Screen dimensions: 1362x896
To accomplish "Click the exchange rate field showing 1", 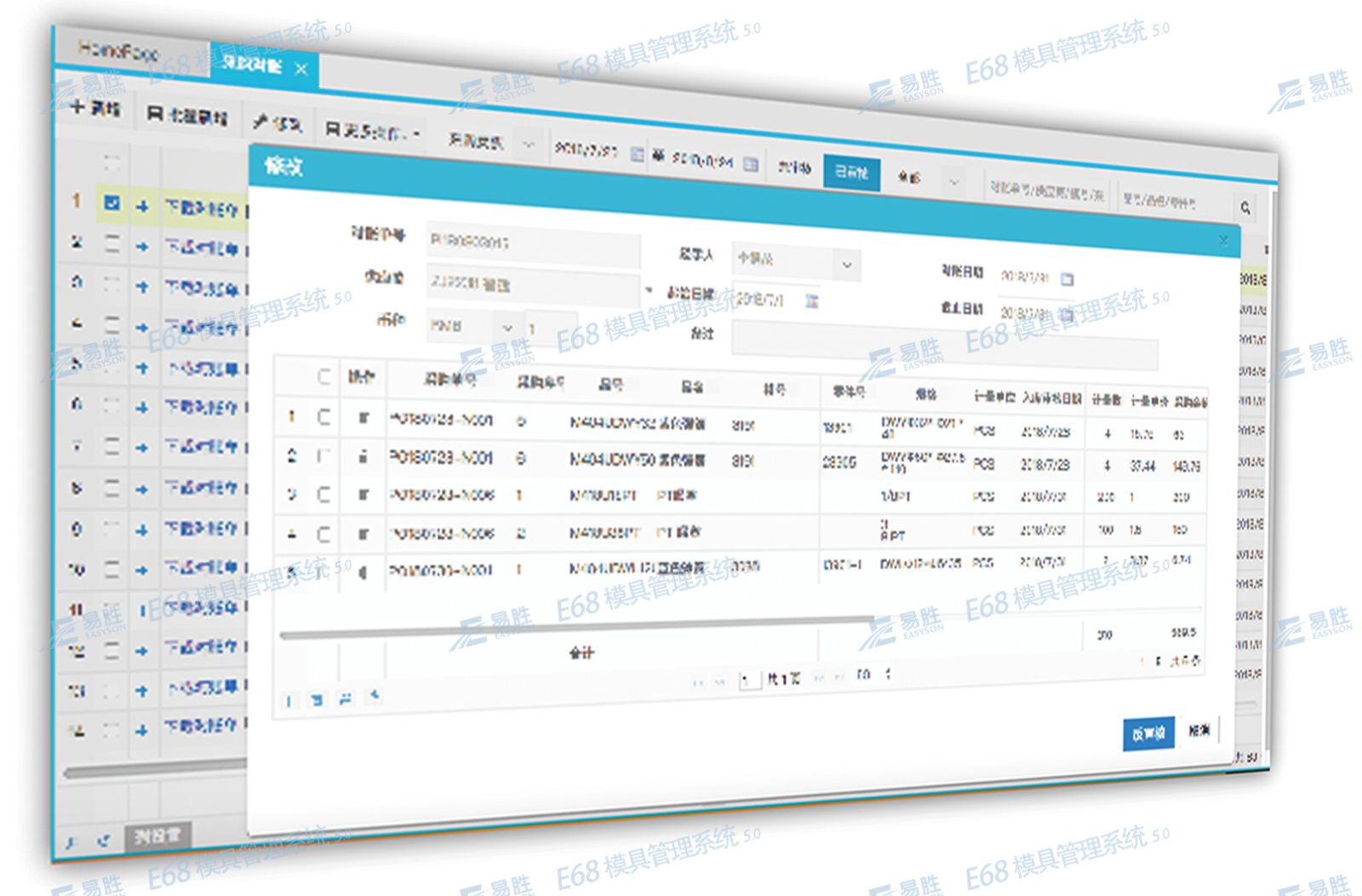I will click(x=551, y=329).
